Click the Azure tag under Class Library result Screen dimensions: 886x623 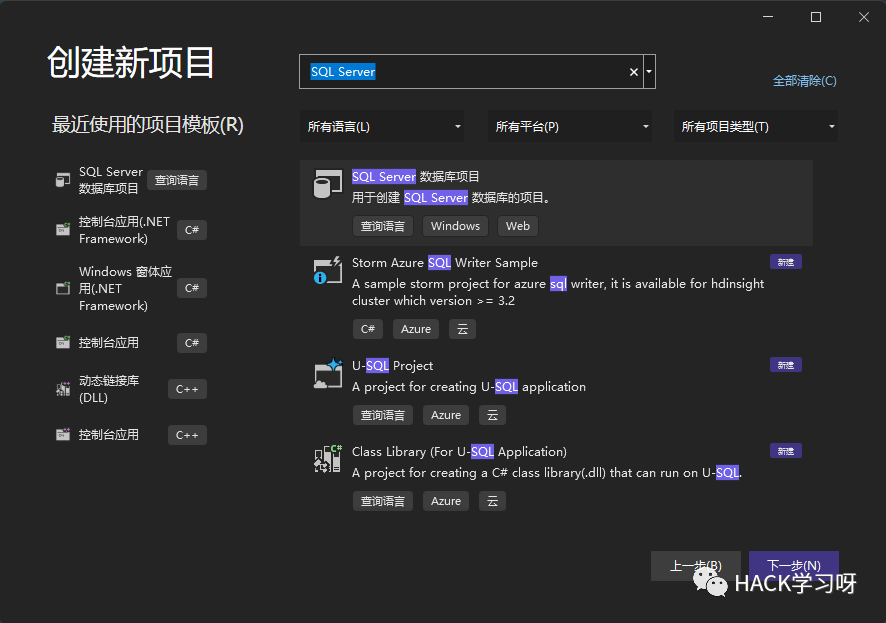pos(446,501)
